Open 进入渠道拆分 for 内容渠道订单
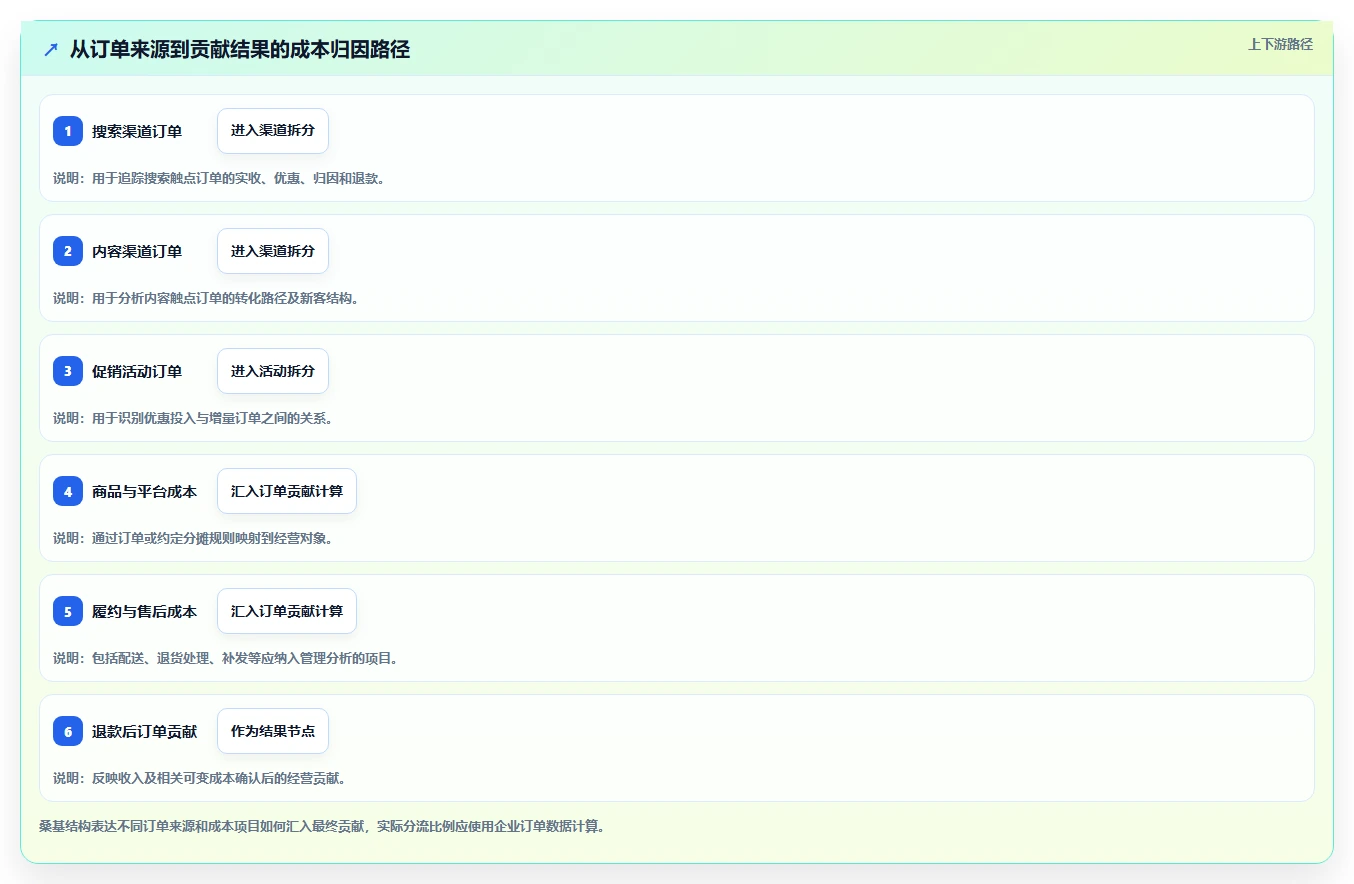 273,251
